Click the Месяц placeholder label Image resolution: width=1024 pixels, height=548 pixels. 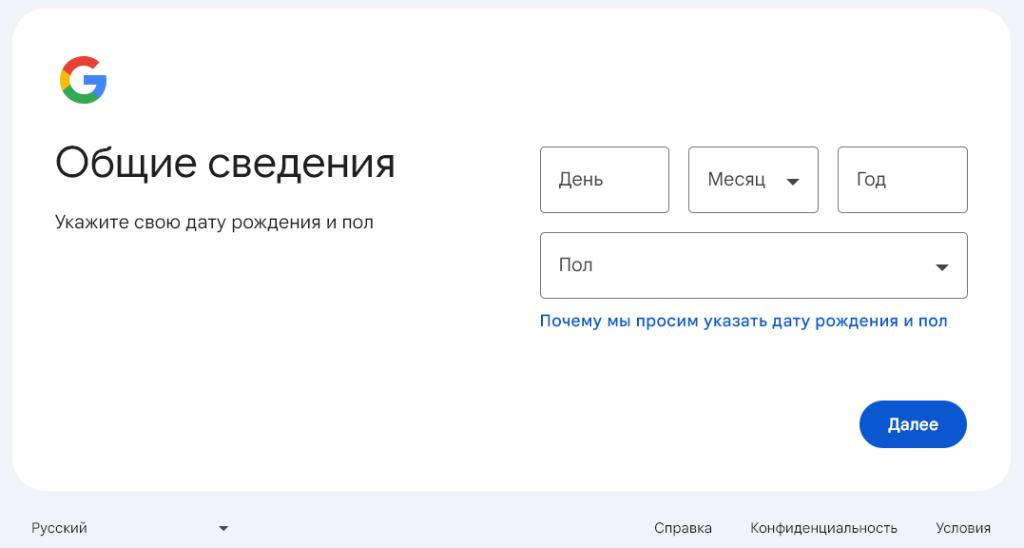[736, 180]
